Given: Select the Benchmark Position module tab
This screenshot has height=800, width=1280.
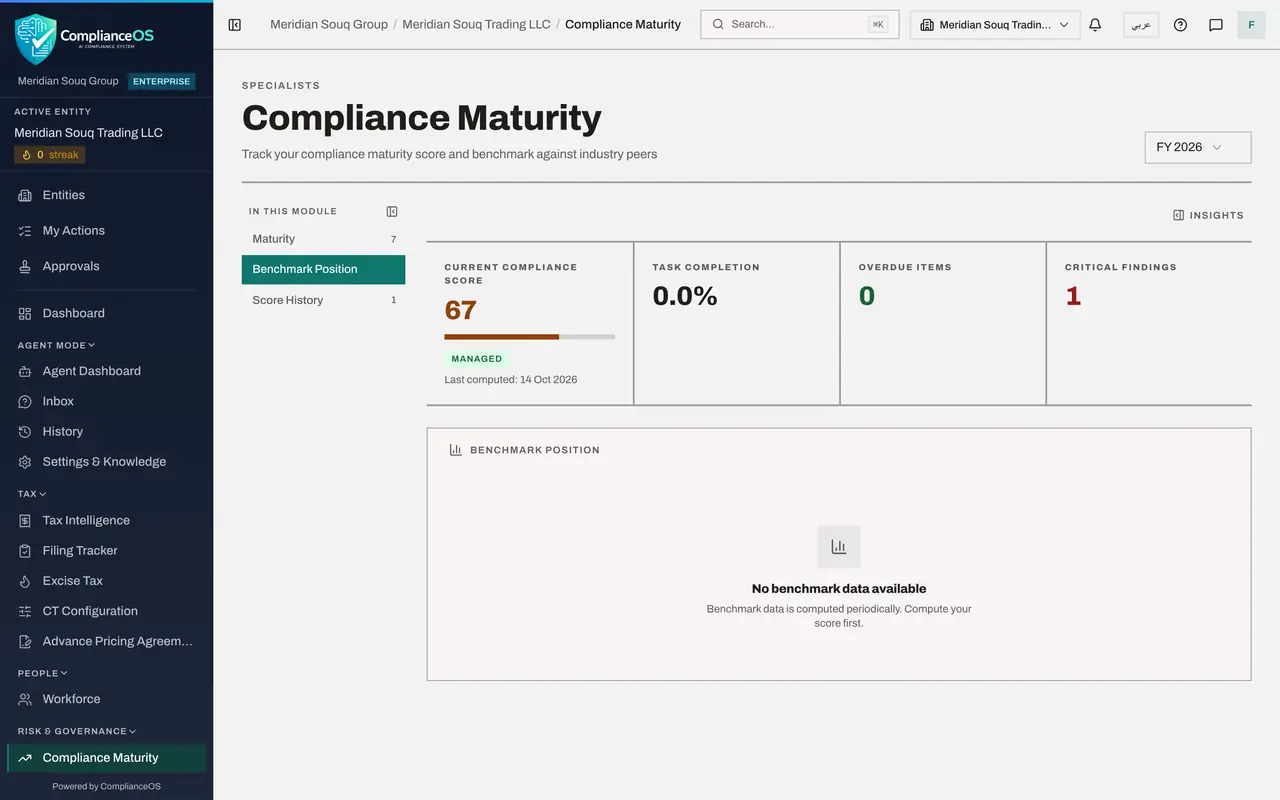Looking at the screenshot, I should (x=323, y=269).
